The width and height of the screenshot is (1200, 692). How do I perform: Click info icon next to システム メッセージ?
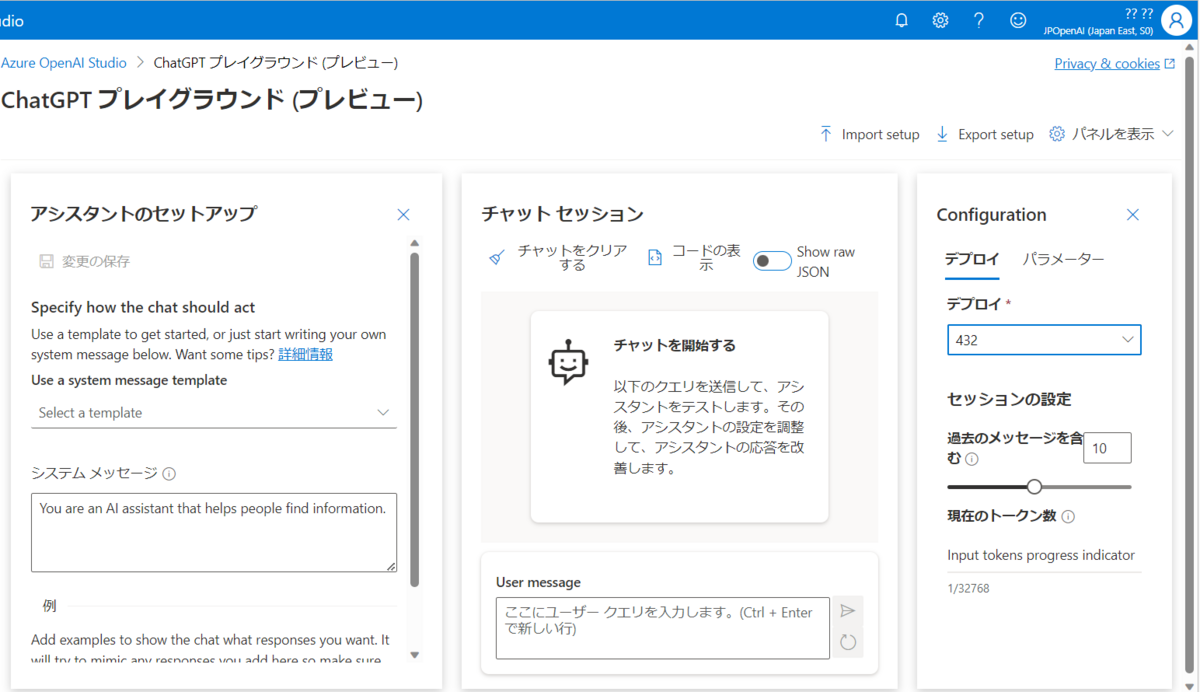click(x=169, y=474)
